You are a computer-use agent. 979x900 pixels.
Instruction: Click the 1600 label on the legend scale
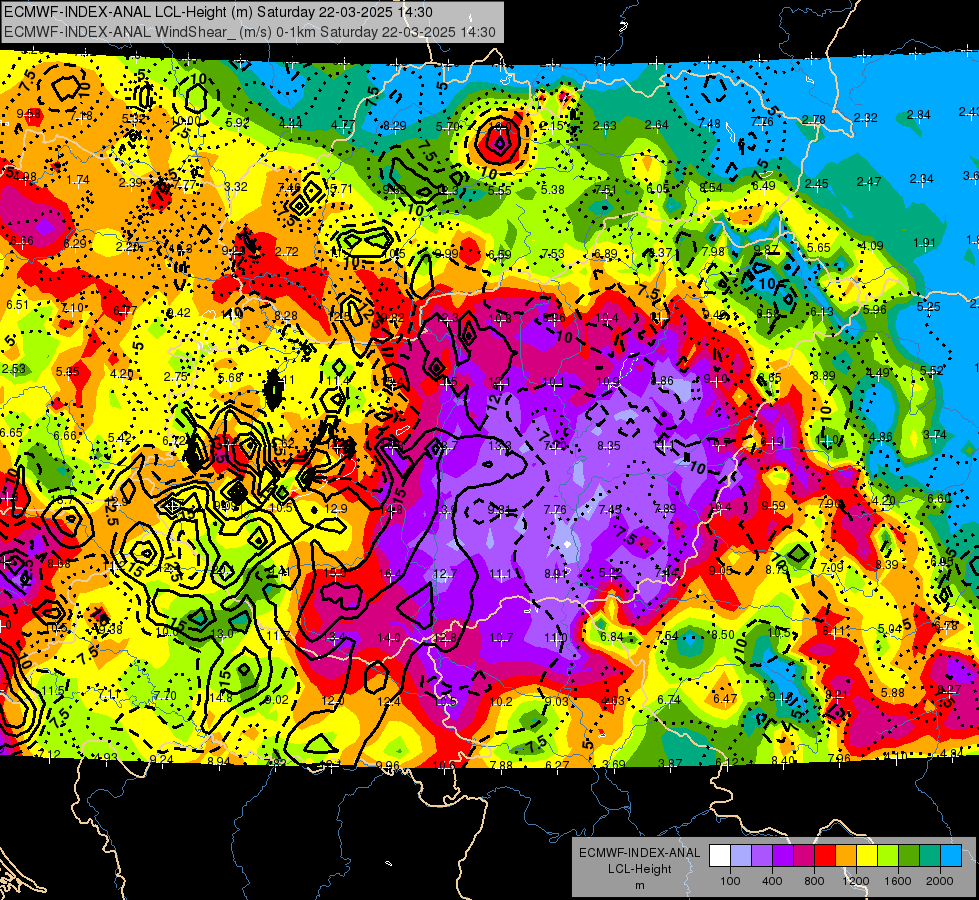(897, 881)
